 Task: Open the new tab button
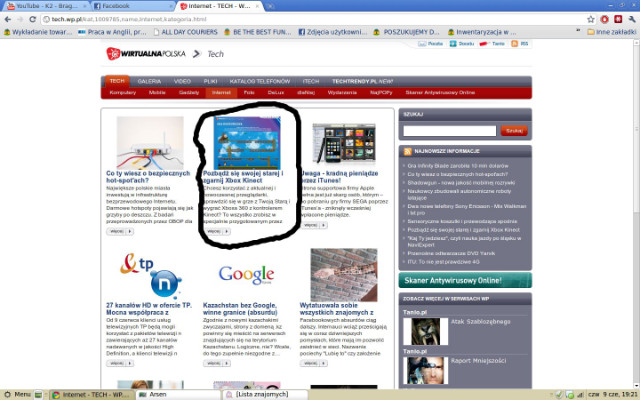click(270, 6)
